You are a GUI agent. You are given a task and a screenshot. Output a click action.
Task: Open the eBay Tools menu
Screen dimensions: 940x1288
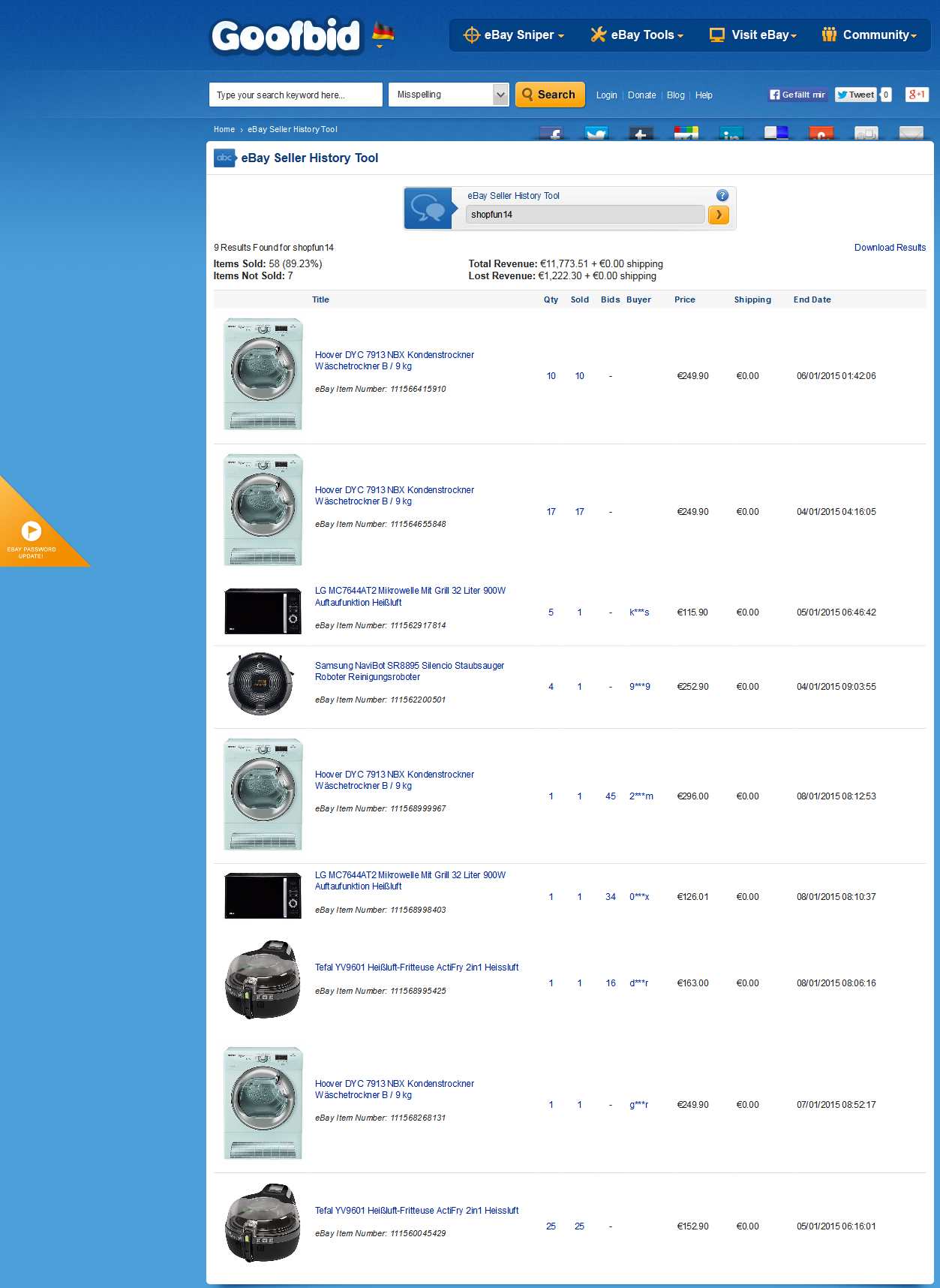637,35
